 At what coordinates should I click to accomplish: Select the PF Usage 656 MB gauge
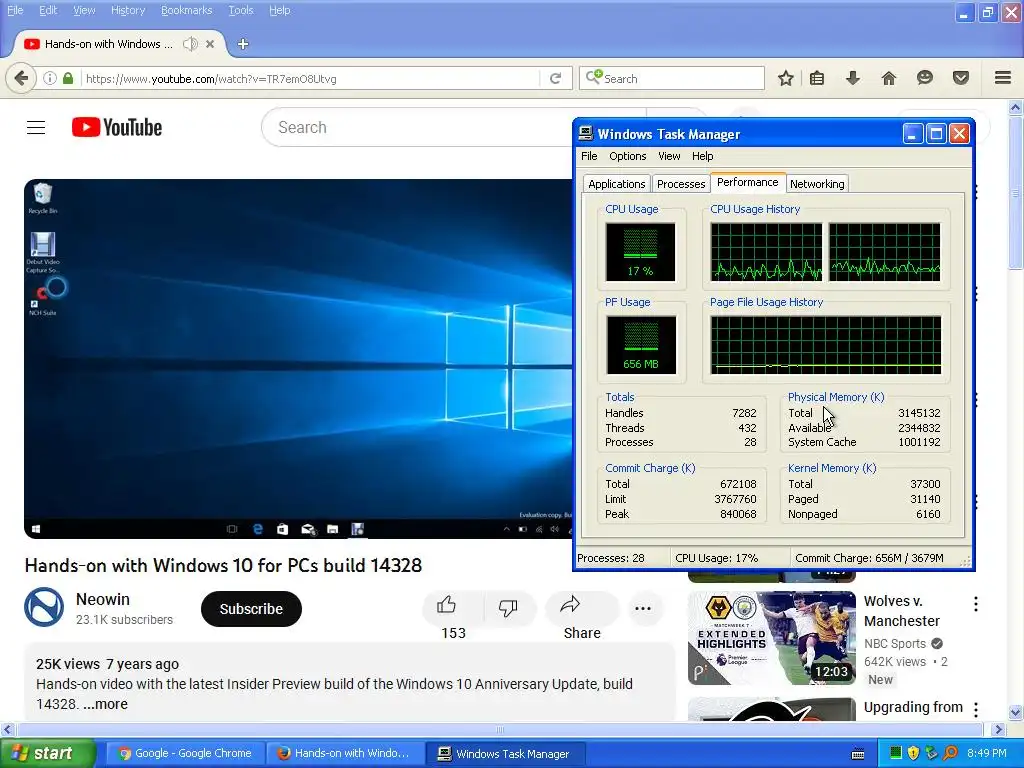click(641, 345)
